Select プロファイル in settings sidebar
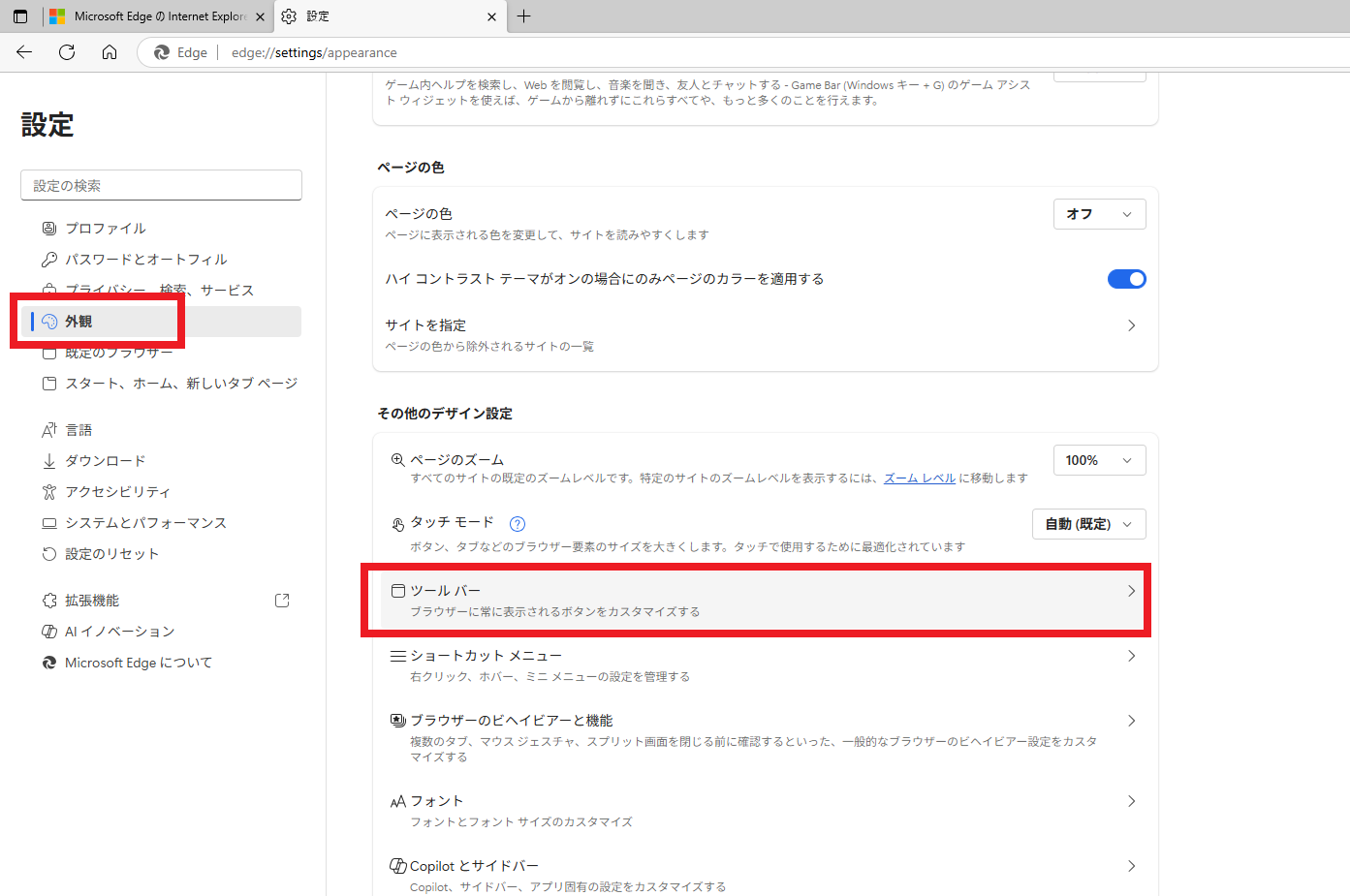Viewport: 1350px width, 896px height. (x=105, y=229)
